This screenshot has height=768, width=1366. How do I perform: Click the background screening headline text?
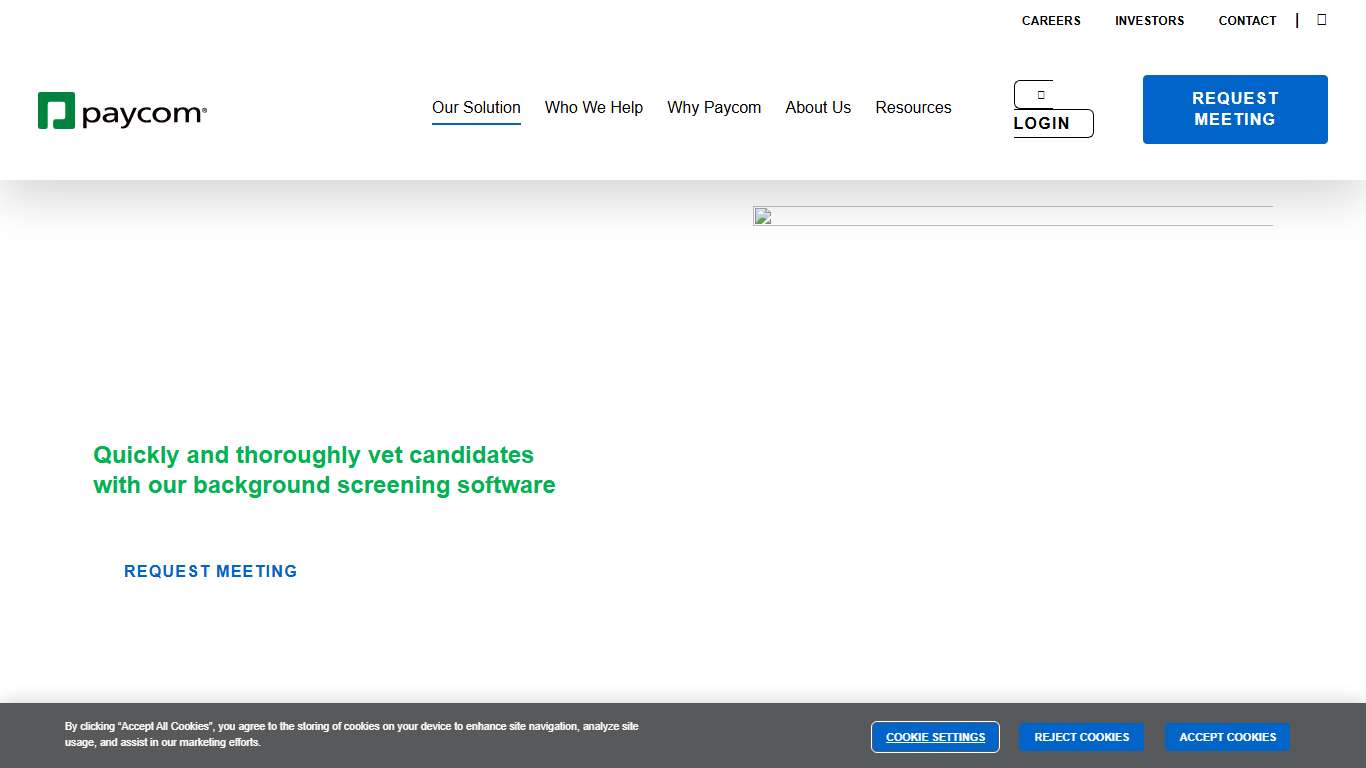323,470
